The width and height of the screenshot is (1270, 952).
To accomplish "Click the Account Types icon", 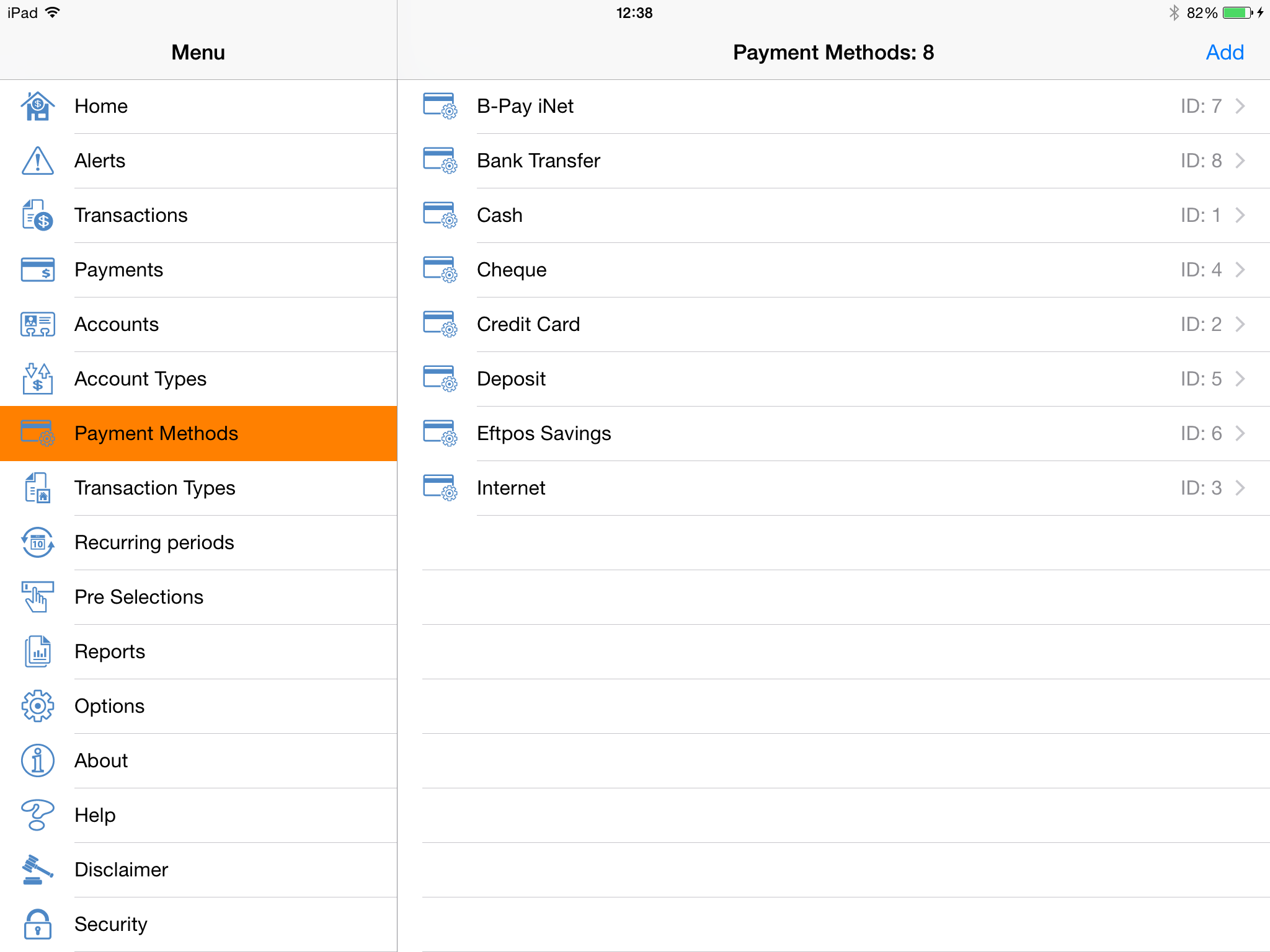I will coord(38,379).
